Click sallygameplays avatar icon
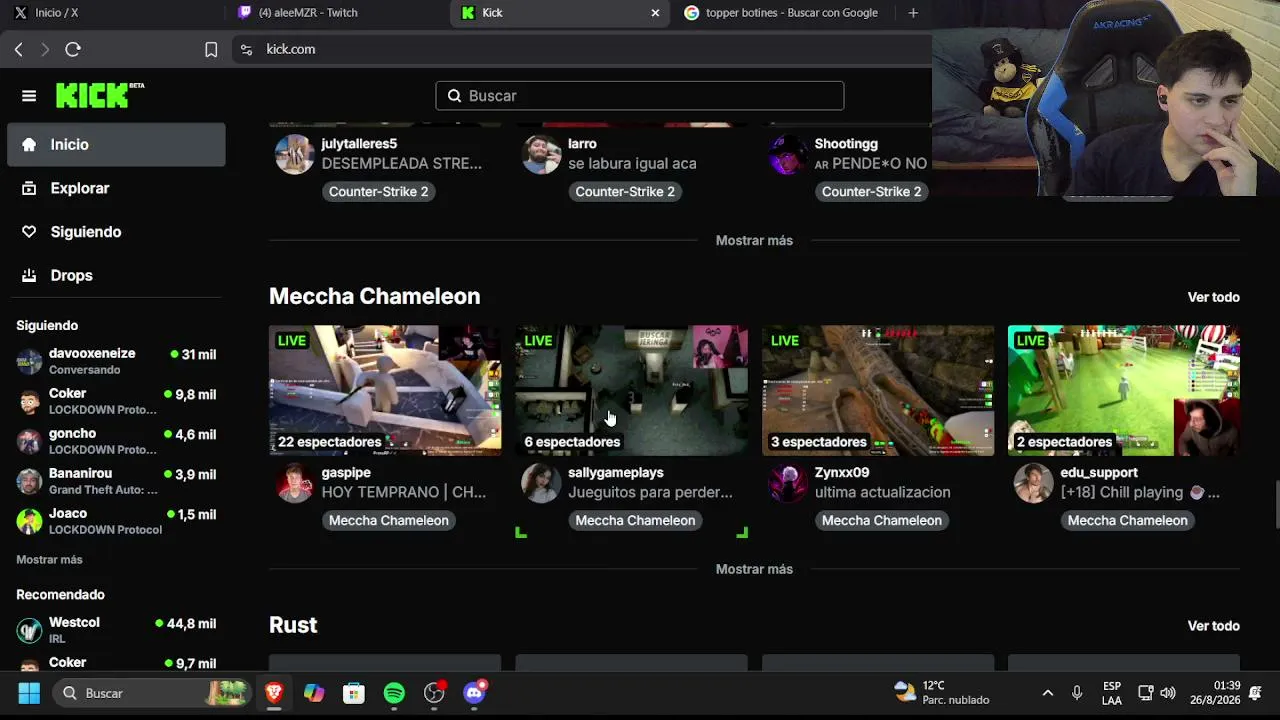1280x720 pixels. [x=541, y=484]
